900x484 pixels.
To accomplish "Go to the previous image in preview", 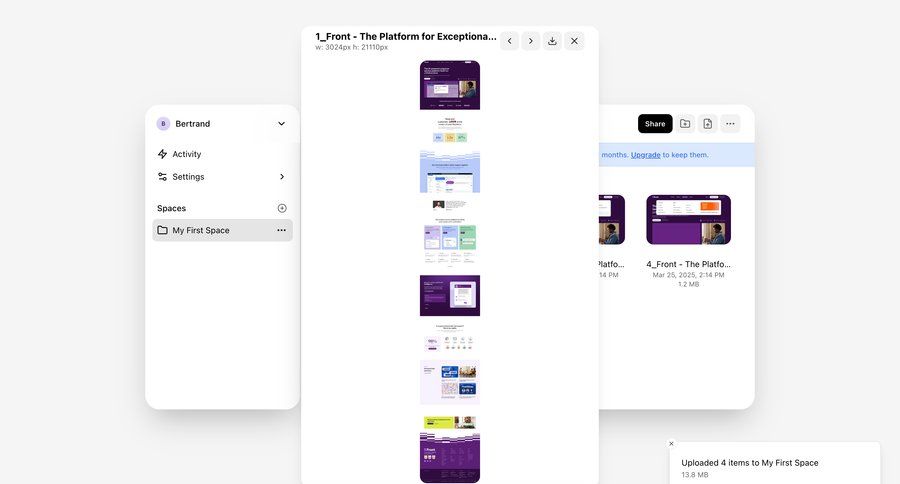I will click(x=509, y=41).
